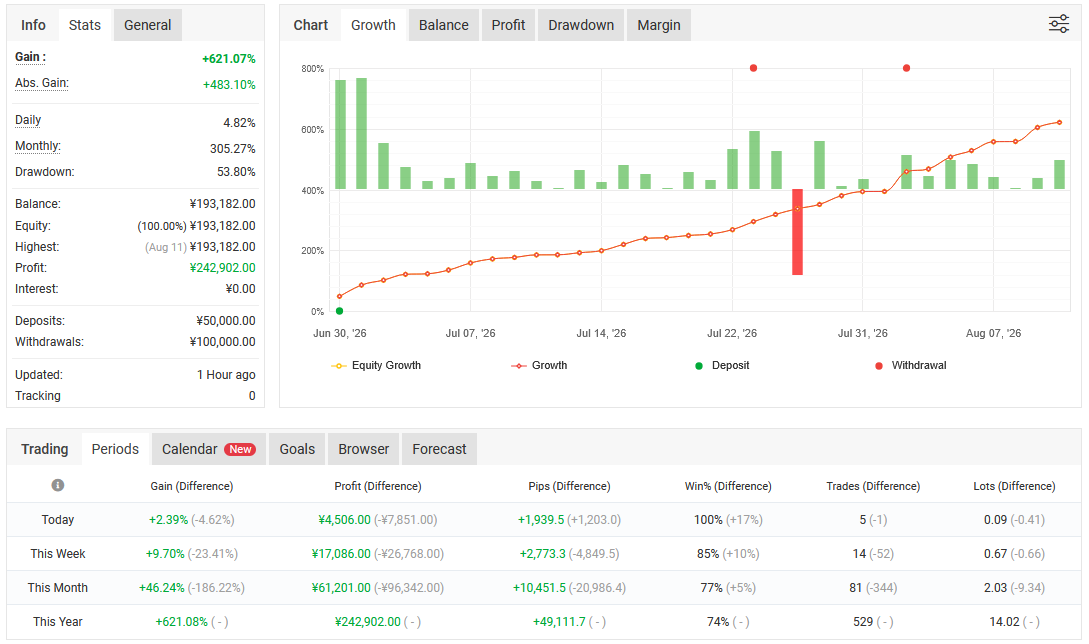The height and width of the screenshot is (644, 1089).
Task: Switch to the Stats tab
Action: click(85, 25)
